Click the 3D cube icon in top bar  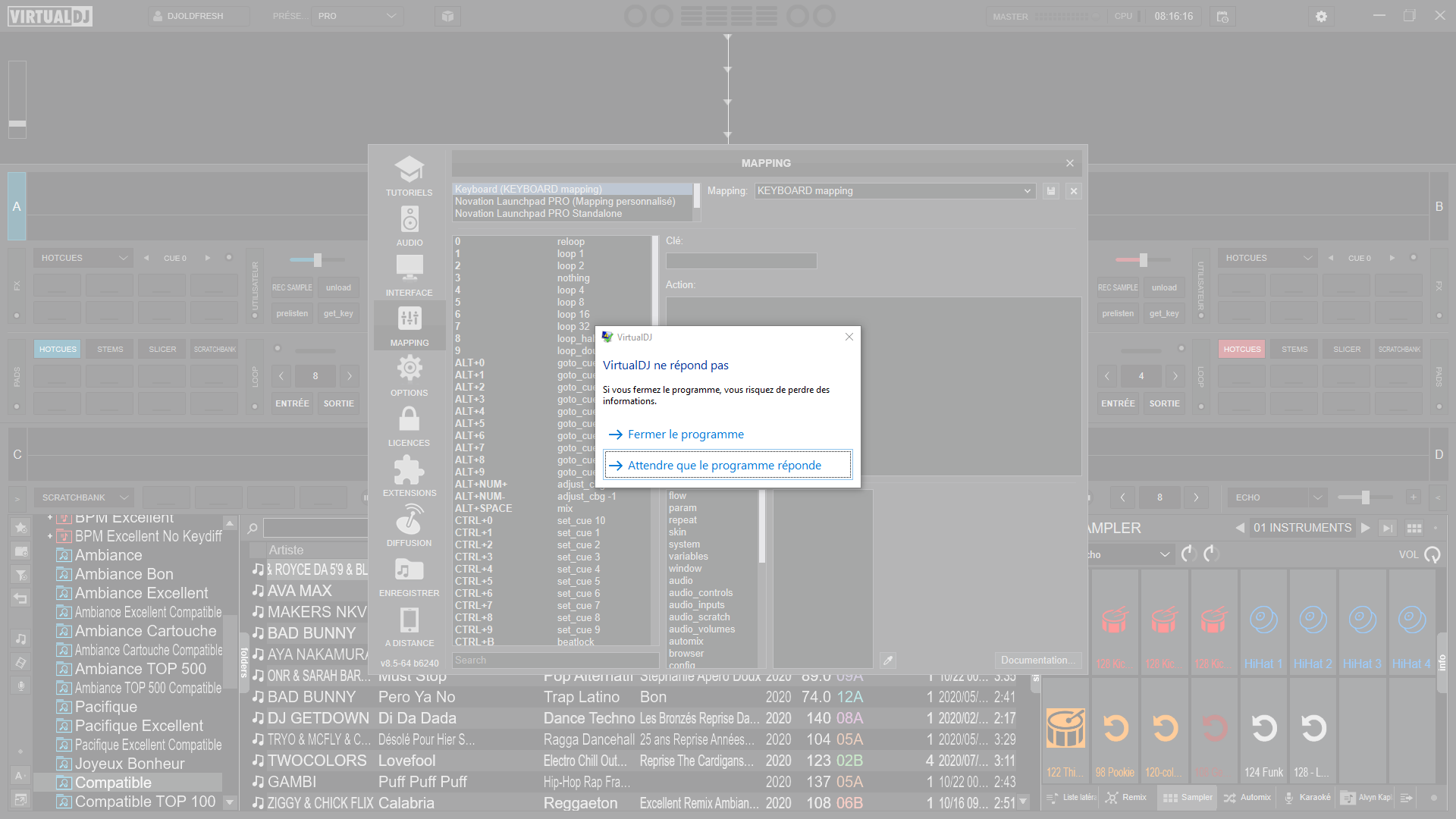pyautogui.click(x=447, y=16)
